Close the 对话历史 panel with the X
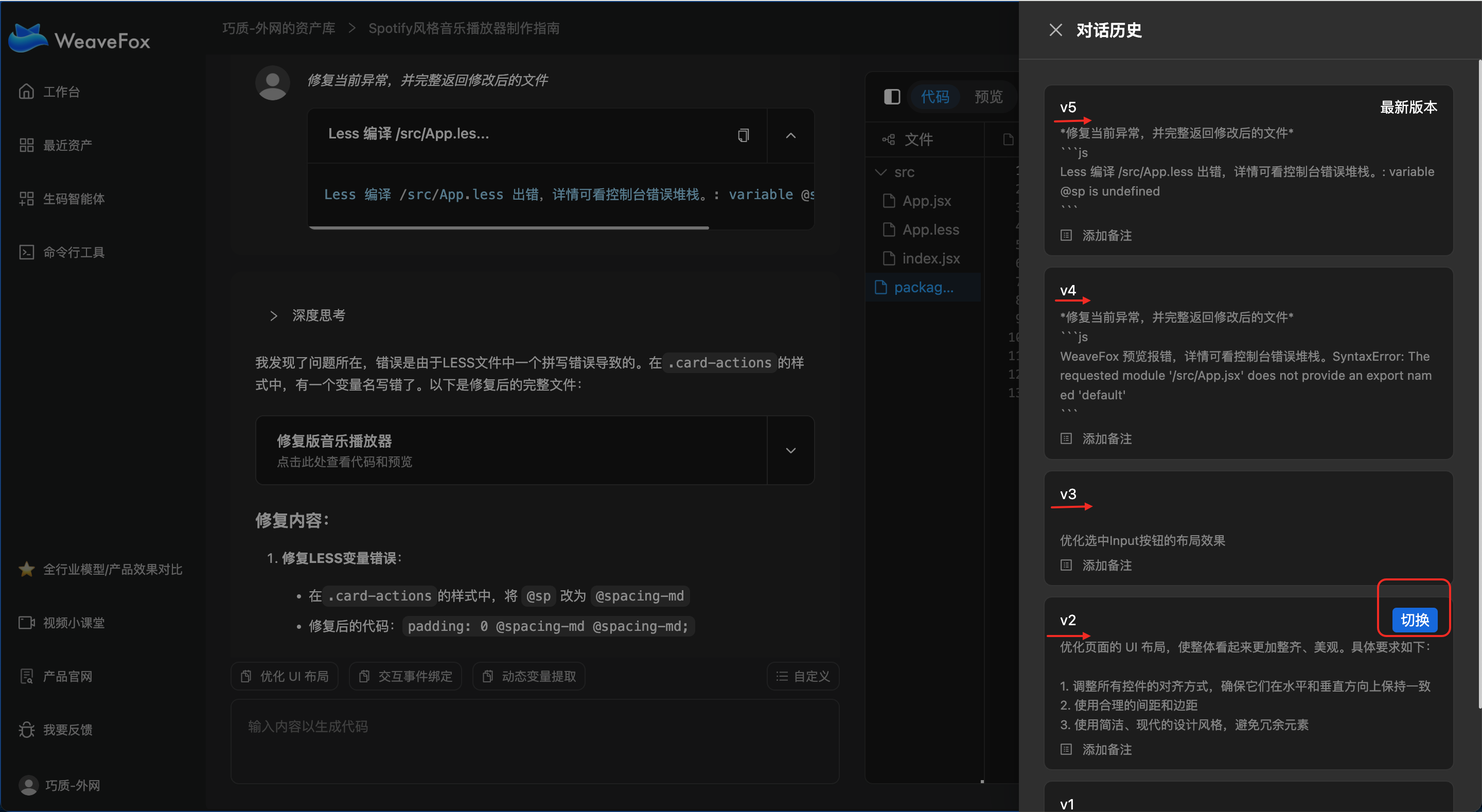The width and height of the screenshot is (1482, 812). pos(1055,30)
